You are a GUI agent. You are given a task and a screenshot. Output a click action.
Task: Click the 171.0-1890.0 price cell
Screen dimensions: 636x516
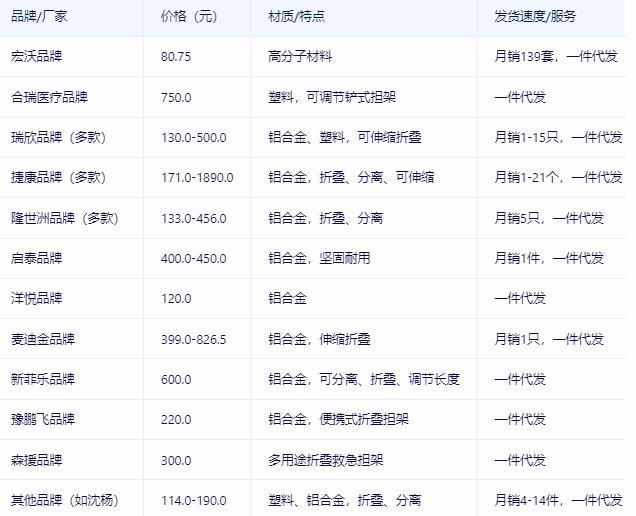(197, 178)
